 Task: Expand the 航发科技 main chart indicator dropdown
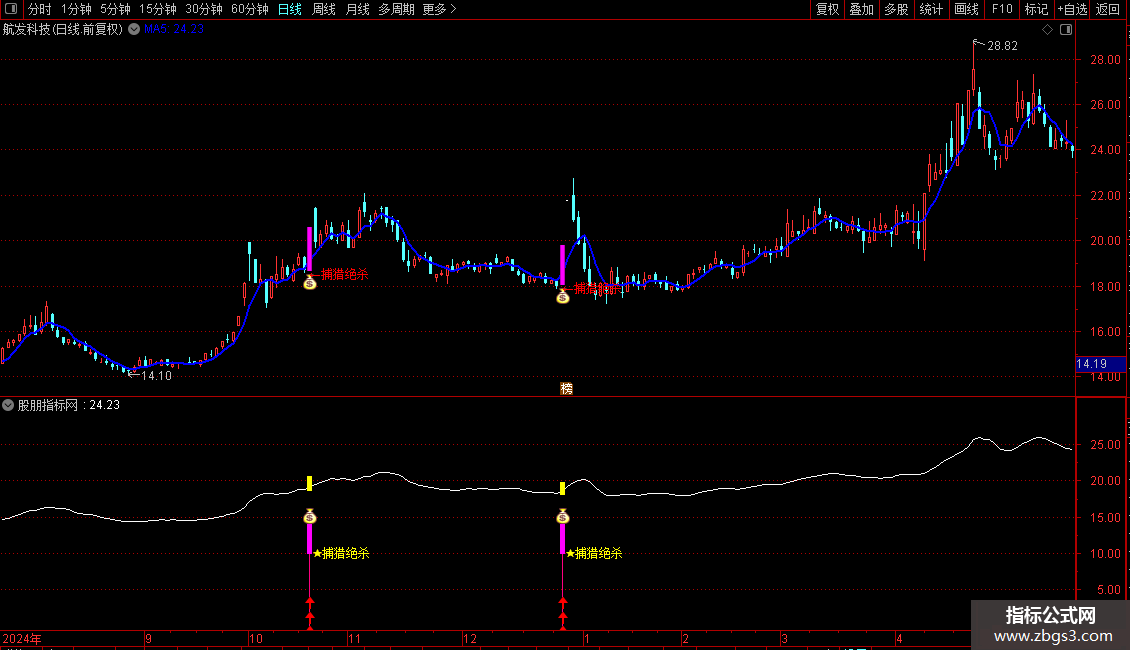[134, 29]
